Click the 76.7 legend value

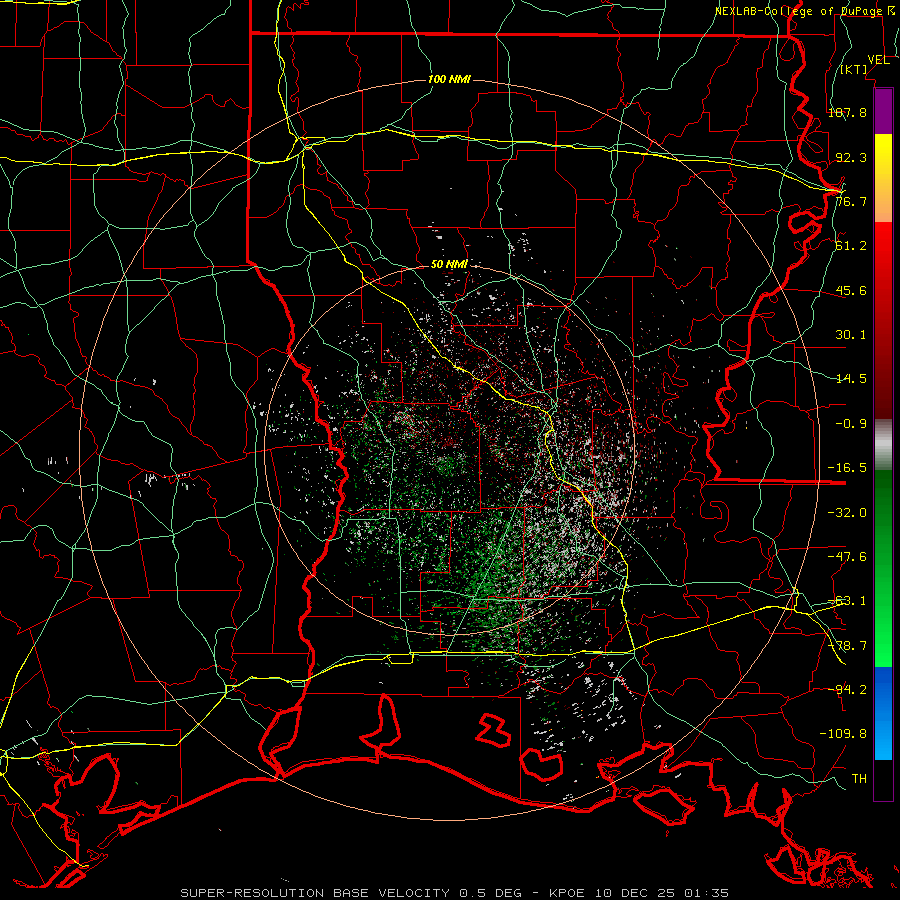point(851,201)
